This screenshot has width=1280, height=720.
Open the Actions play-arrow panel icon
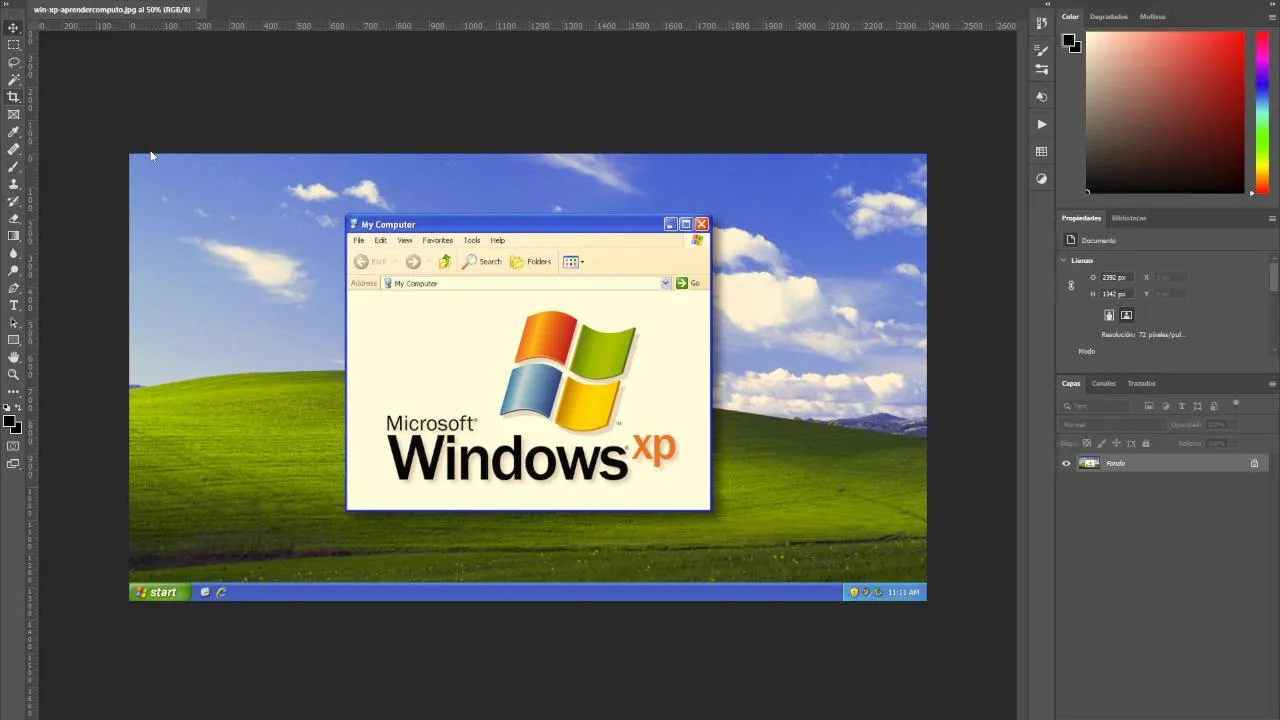click(x=1041, y=124)
